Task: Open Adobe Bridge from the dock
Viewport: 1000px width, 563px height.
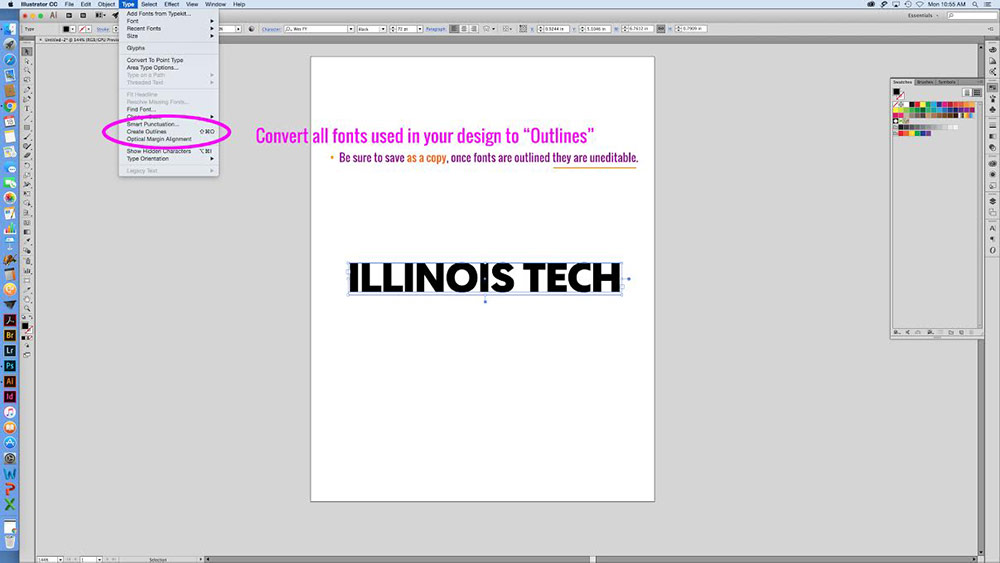Action: coord(10,335)
